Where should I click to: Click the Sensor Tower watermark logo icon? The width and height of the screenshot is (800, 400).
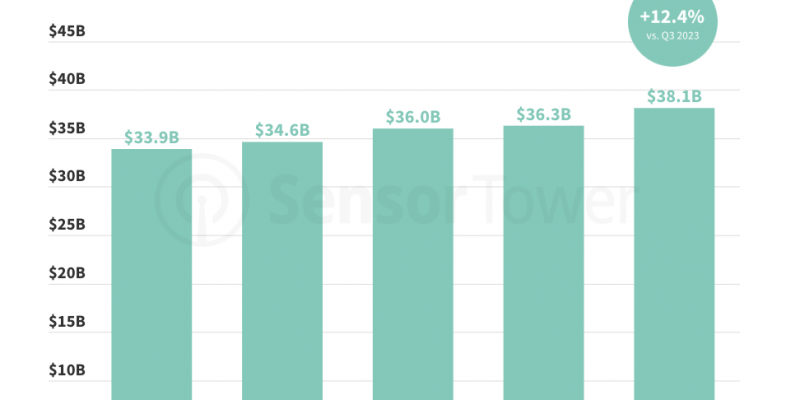pos(202,200)
